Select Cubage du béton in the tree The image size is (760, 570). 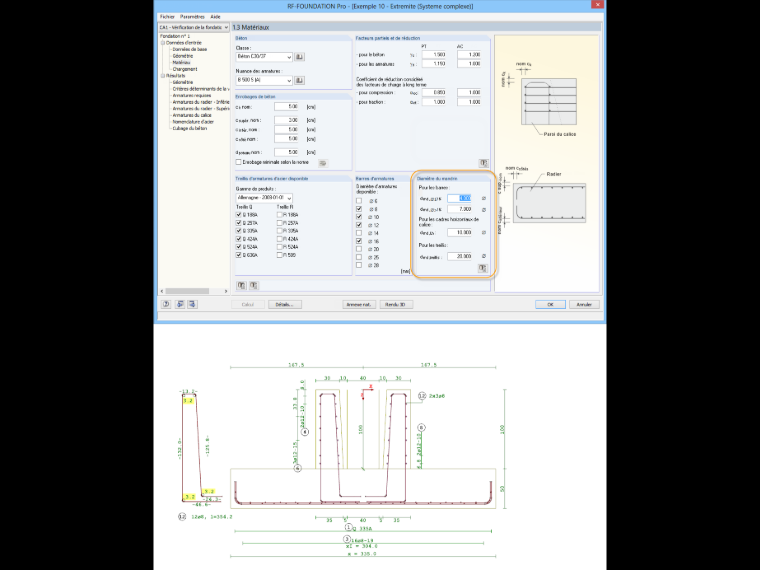(190, 128)
